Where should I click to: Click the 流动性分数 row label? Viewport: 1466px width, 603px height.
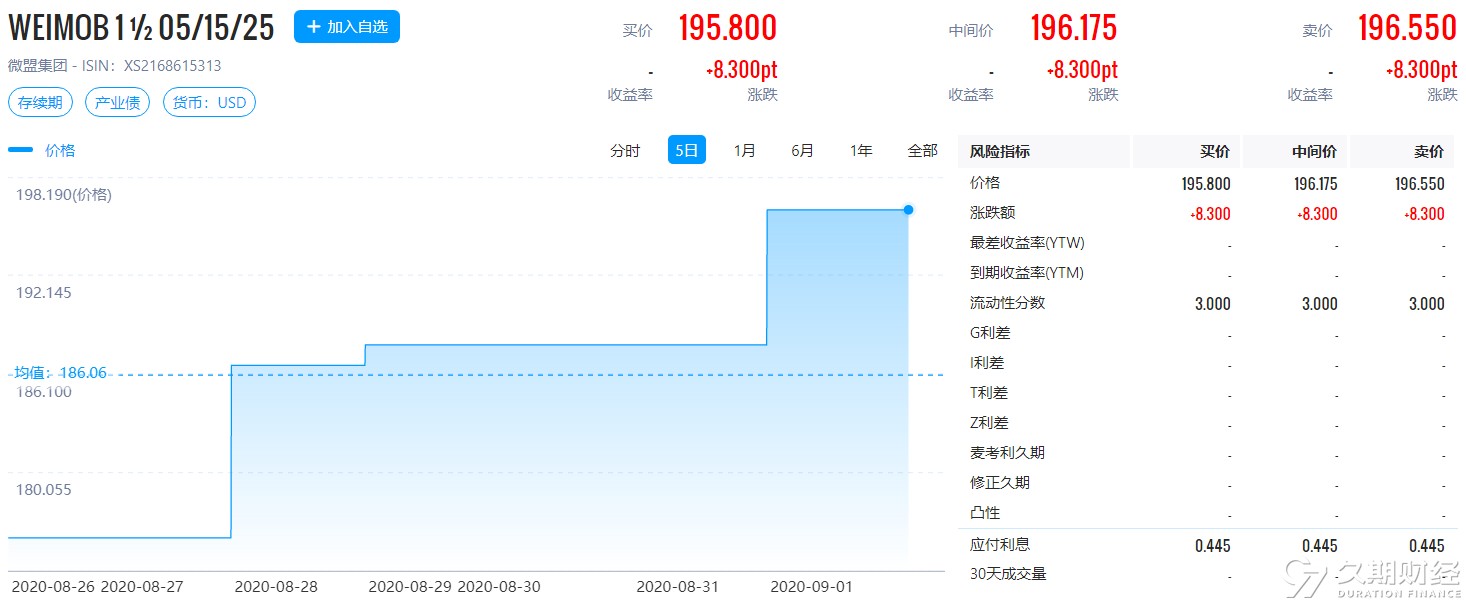(1007, 303)
